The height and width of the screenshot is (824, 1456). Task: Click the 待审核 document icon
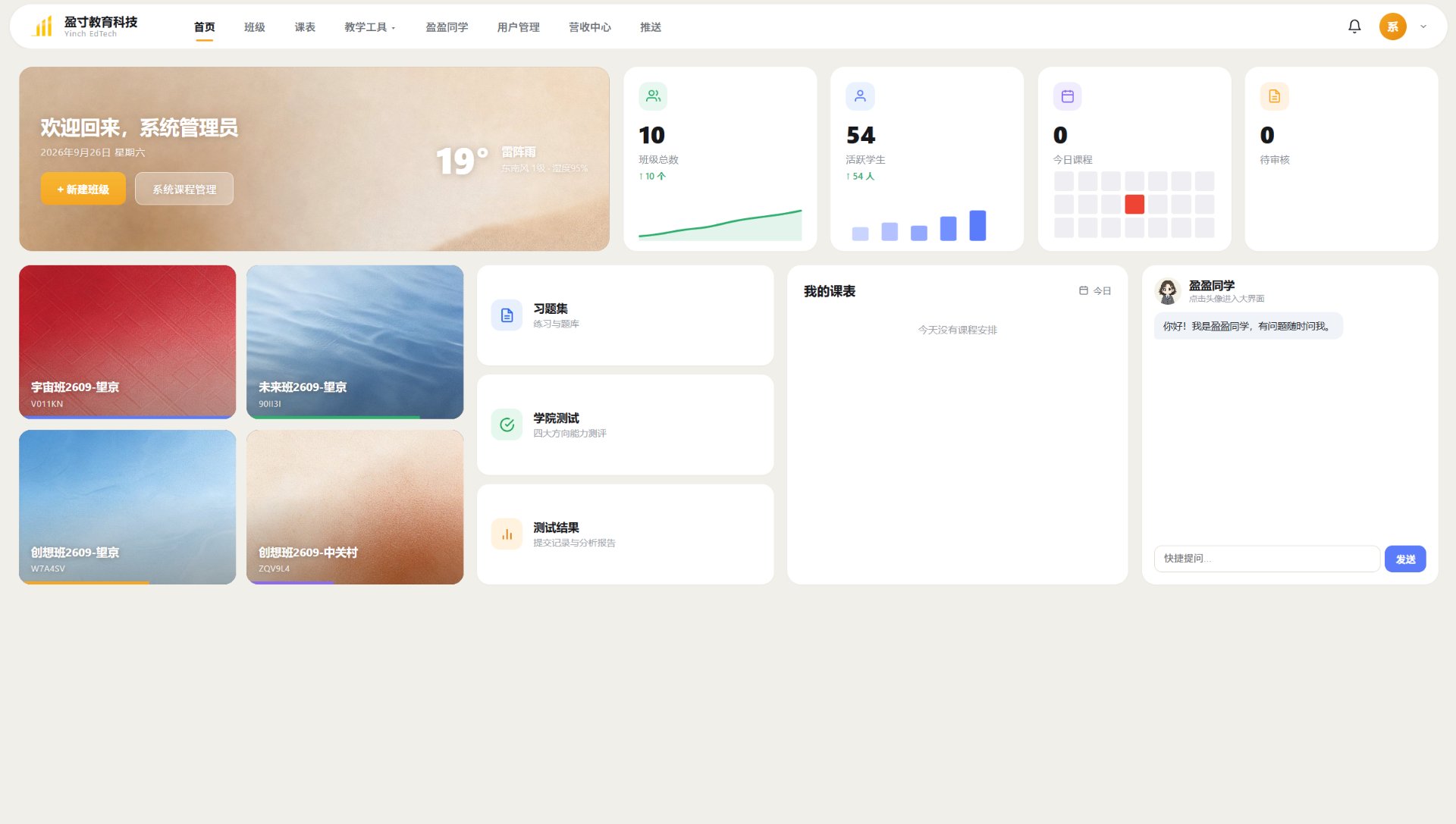(x=1275, y=96)
